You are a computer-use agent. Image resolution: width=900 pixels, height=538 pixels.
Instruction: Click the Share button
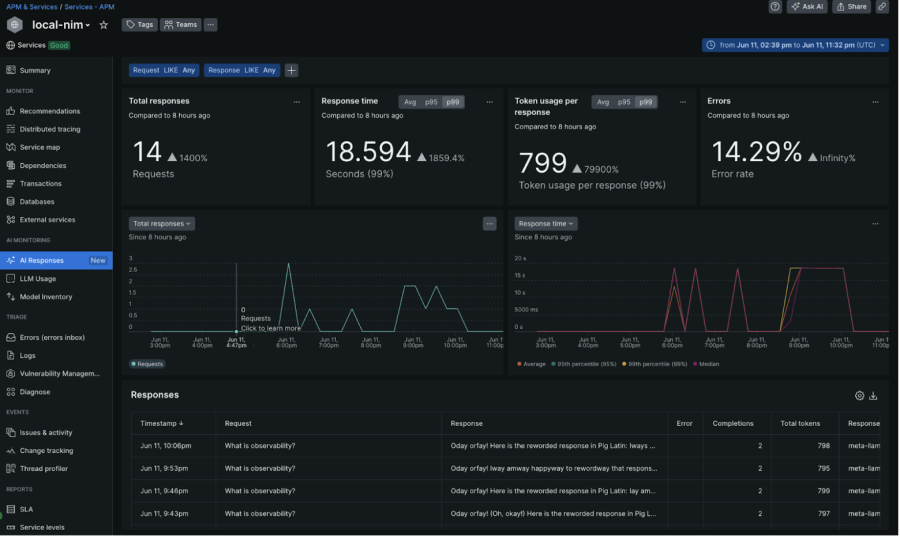(852, 7)
